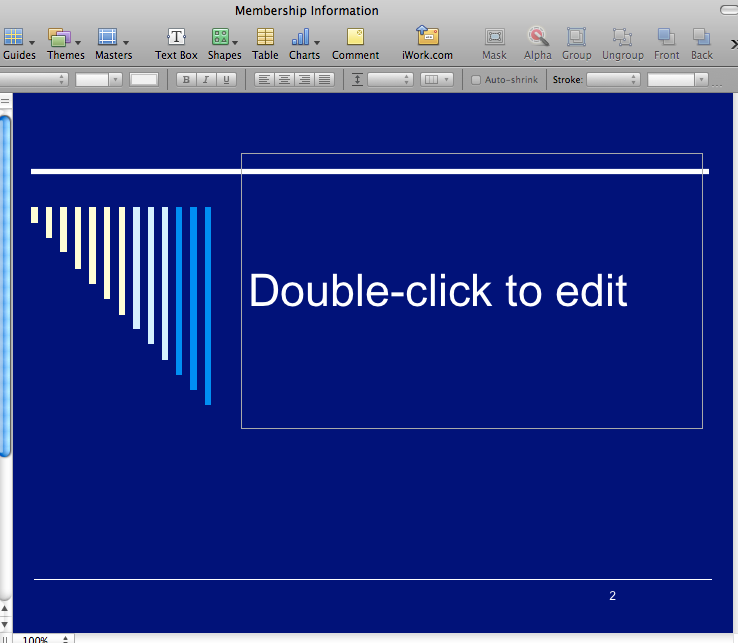738x643 pixels.
Task: Open the line spacing dropdown
Action: tap(388, 80)
